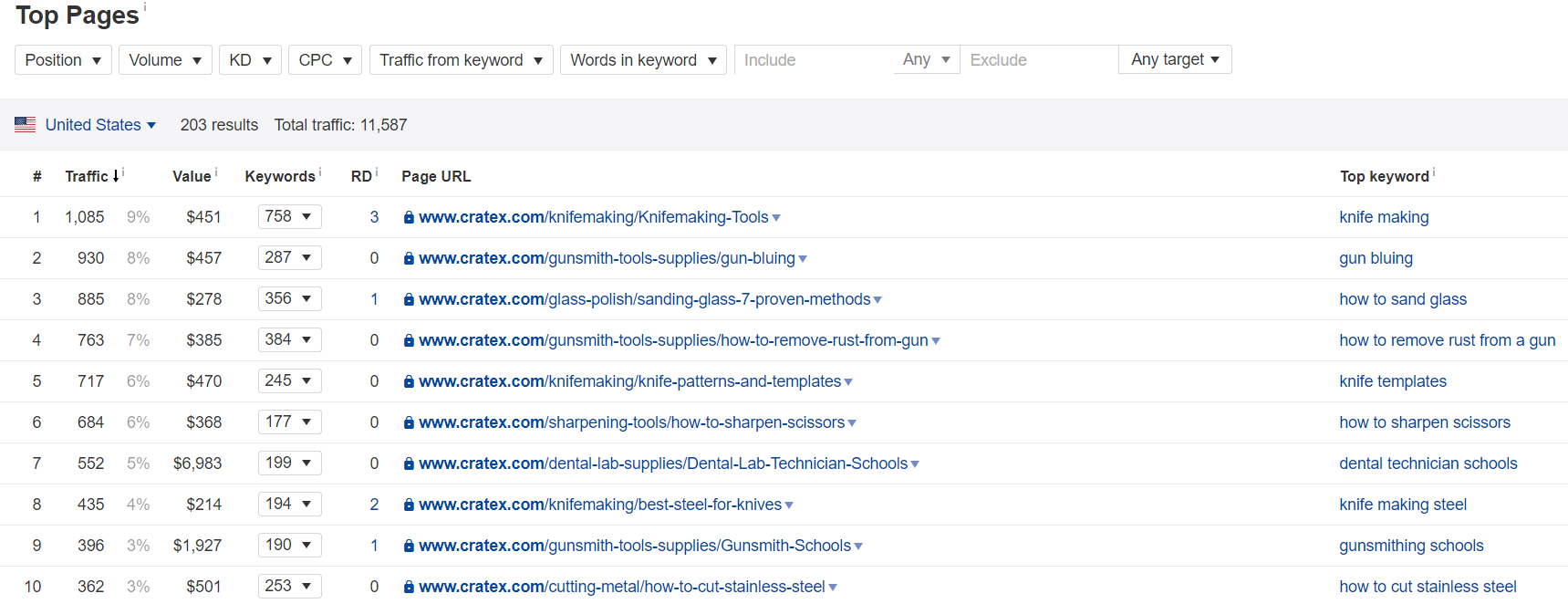Open URL options caret for Dental-Lab-Technician-Schools
This screenshot has height=604, width=1568.
(915, 464)
